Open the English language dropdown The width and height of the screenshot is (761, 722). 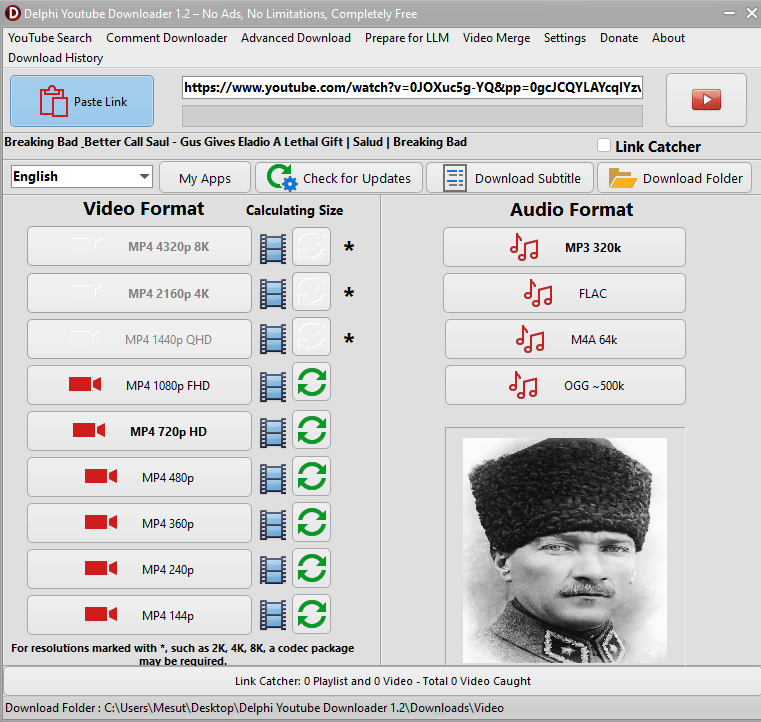[82, 177]
